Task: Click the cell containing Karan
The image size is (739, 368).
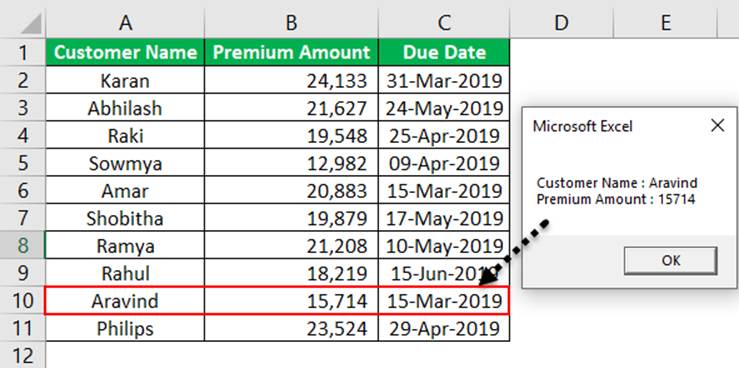Action: point(125,80)
